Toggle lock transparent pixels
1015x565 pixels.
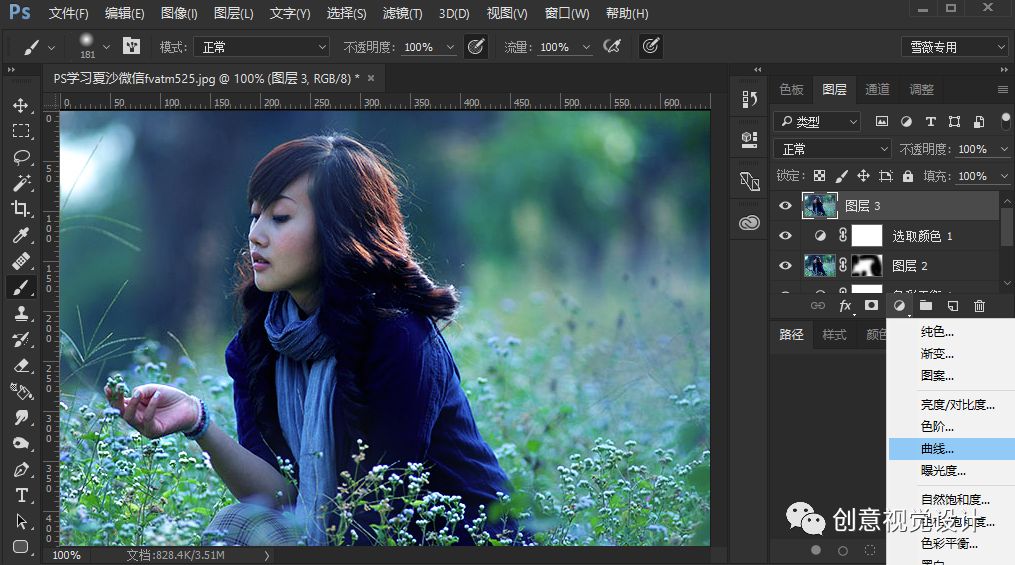pos(820,176)
